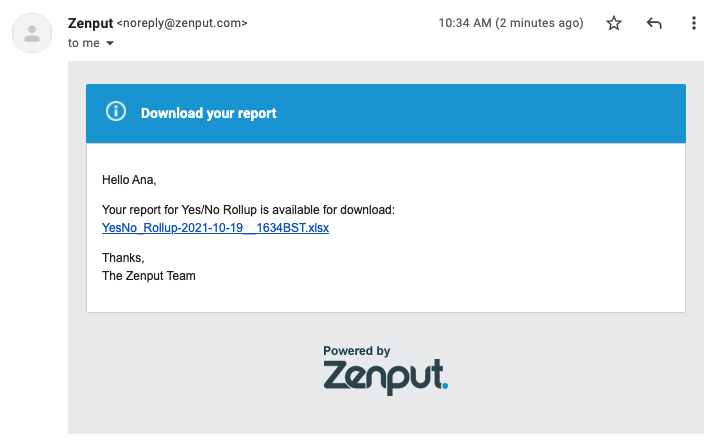Screen dimensions: 715x443
Task: Click the sender avatar picture
Action: pos(32,33)
